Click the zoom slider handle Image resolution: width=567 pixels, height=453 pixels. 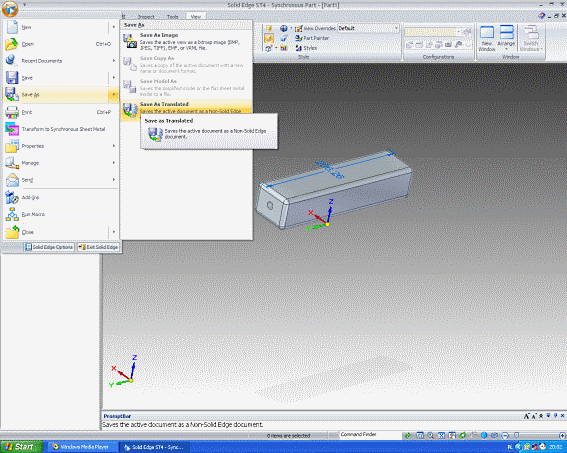(x=516, y=435)
